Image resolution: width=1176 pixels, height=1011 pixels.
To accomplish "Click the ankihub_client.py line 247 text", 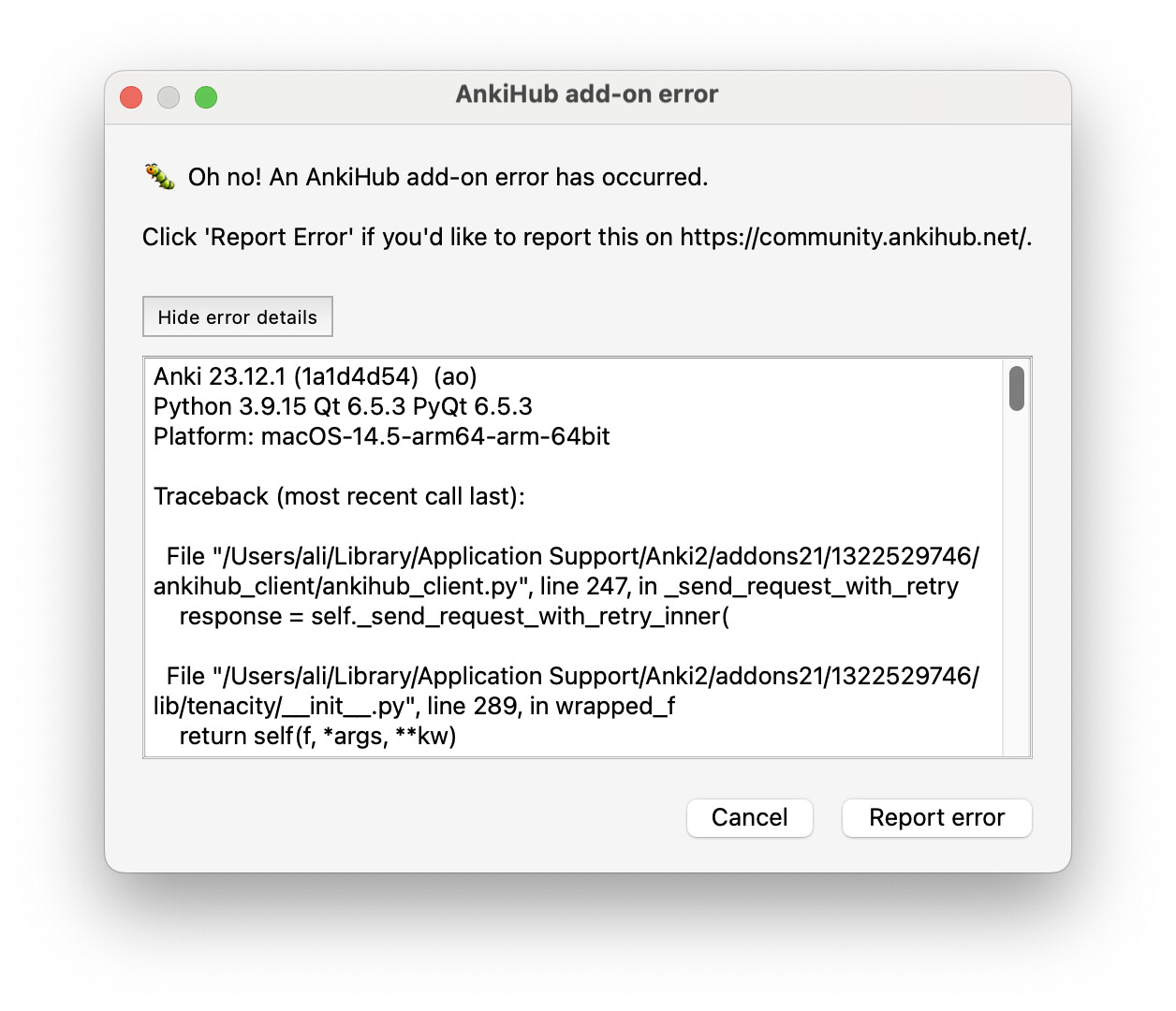I will click(x=556, y=587).
